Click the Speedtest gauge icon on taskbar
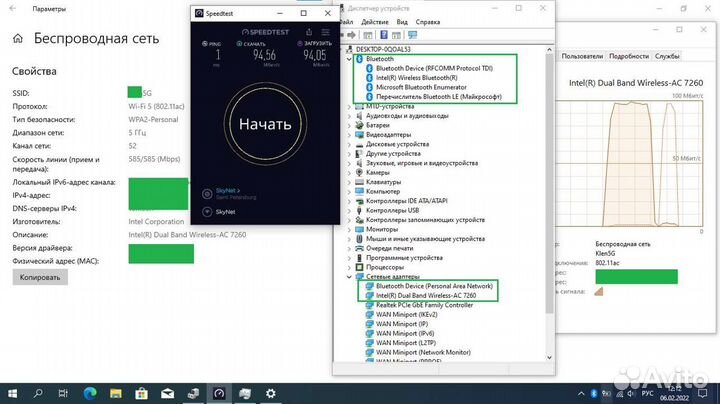 point(219,393)
